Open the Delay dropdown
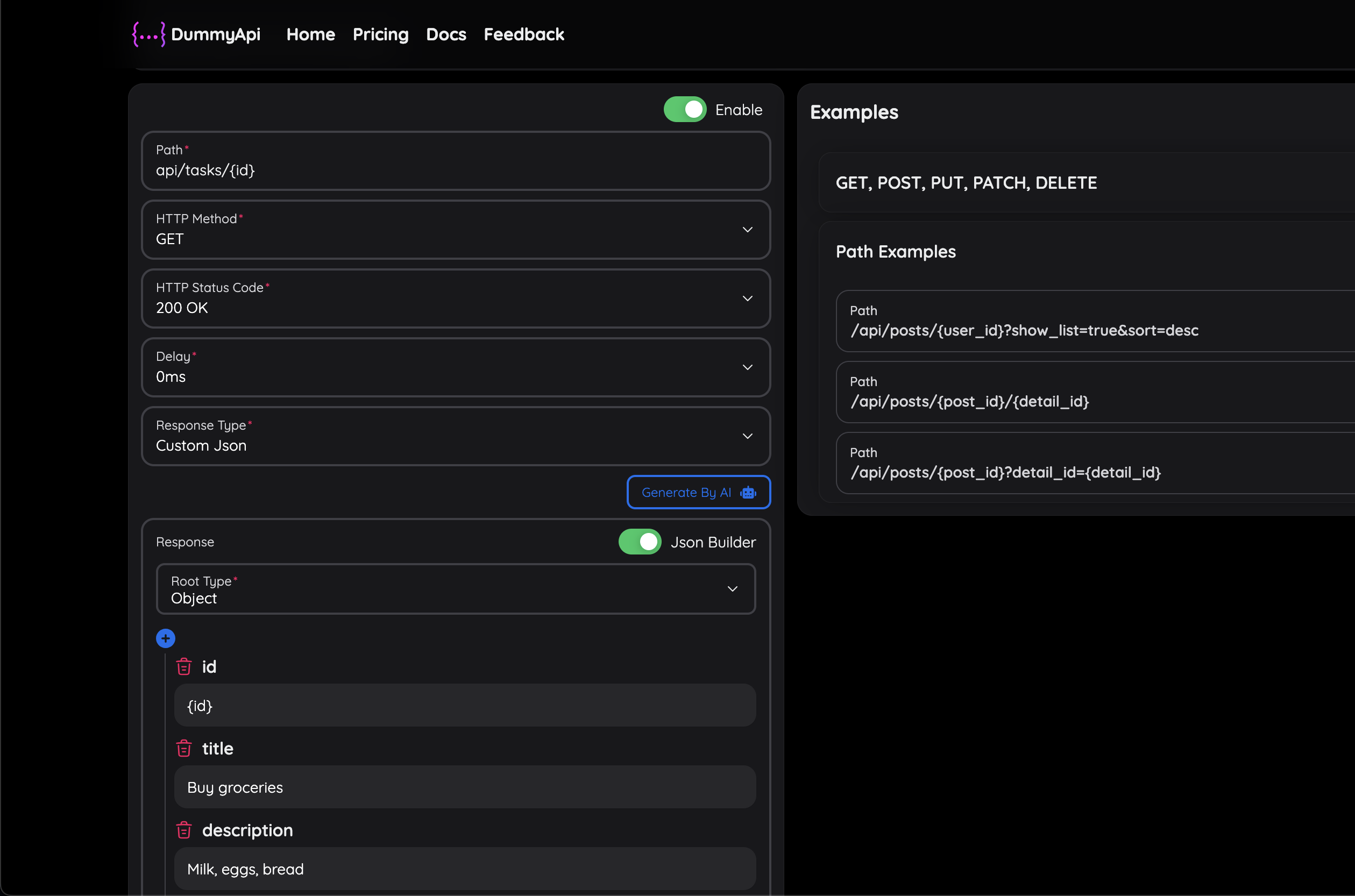 456,367
